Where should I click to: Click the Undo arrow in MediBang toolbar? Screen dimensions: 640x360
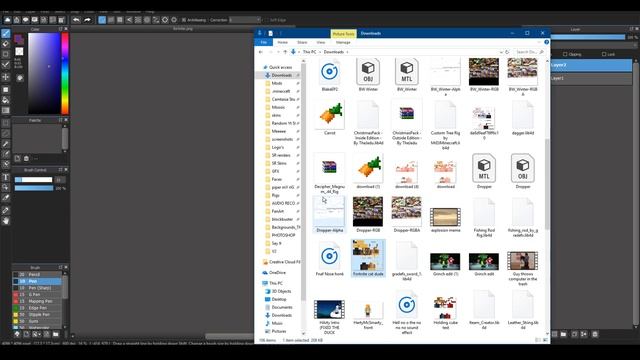[76, 20]
